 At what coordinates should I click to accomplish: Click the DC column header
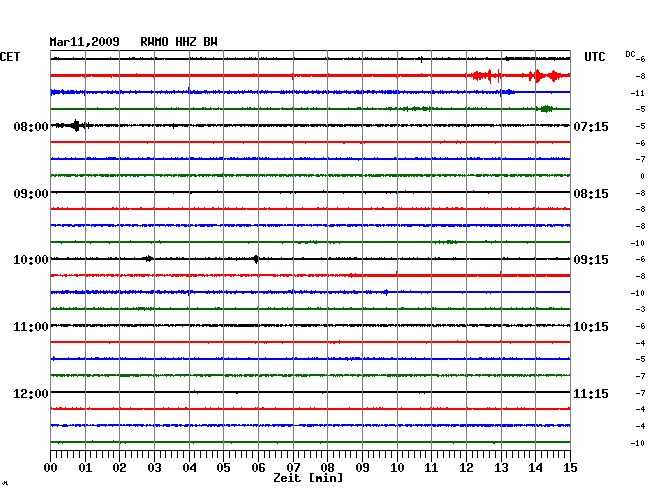pyautogui.click(x=630, y=54)
